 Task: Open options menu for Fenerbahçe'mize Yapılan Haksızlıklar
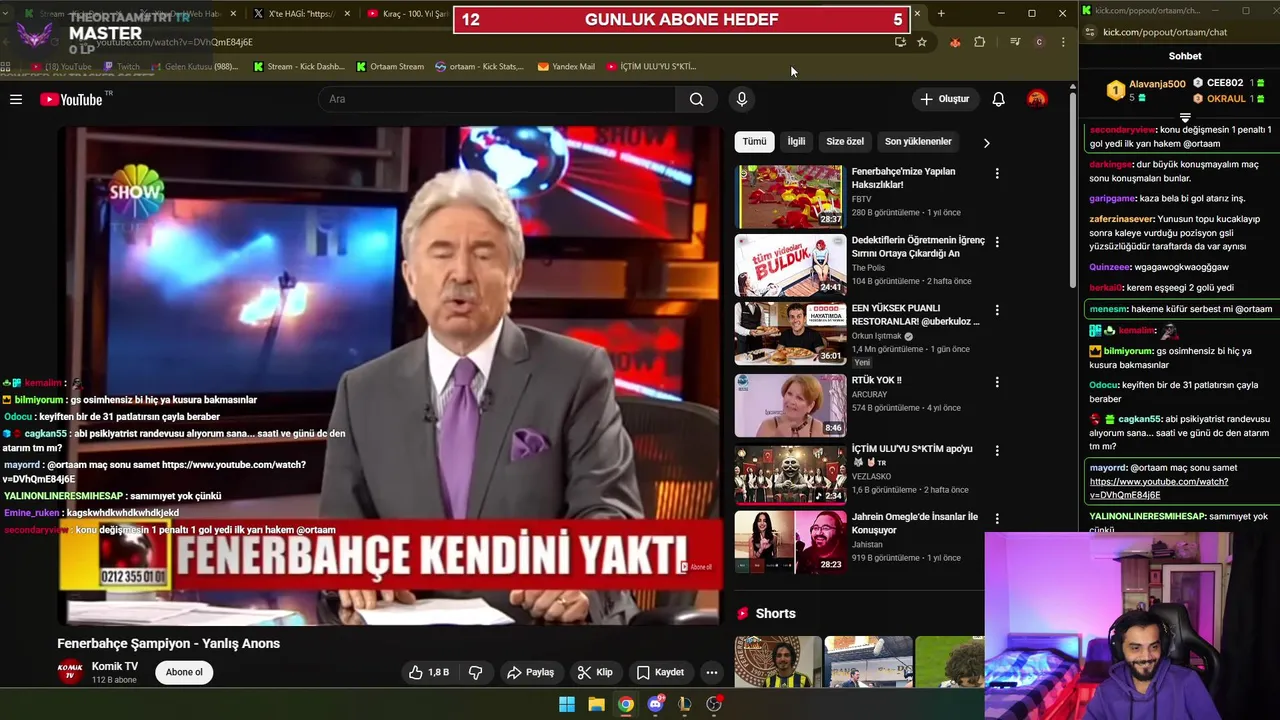[997, 173]
